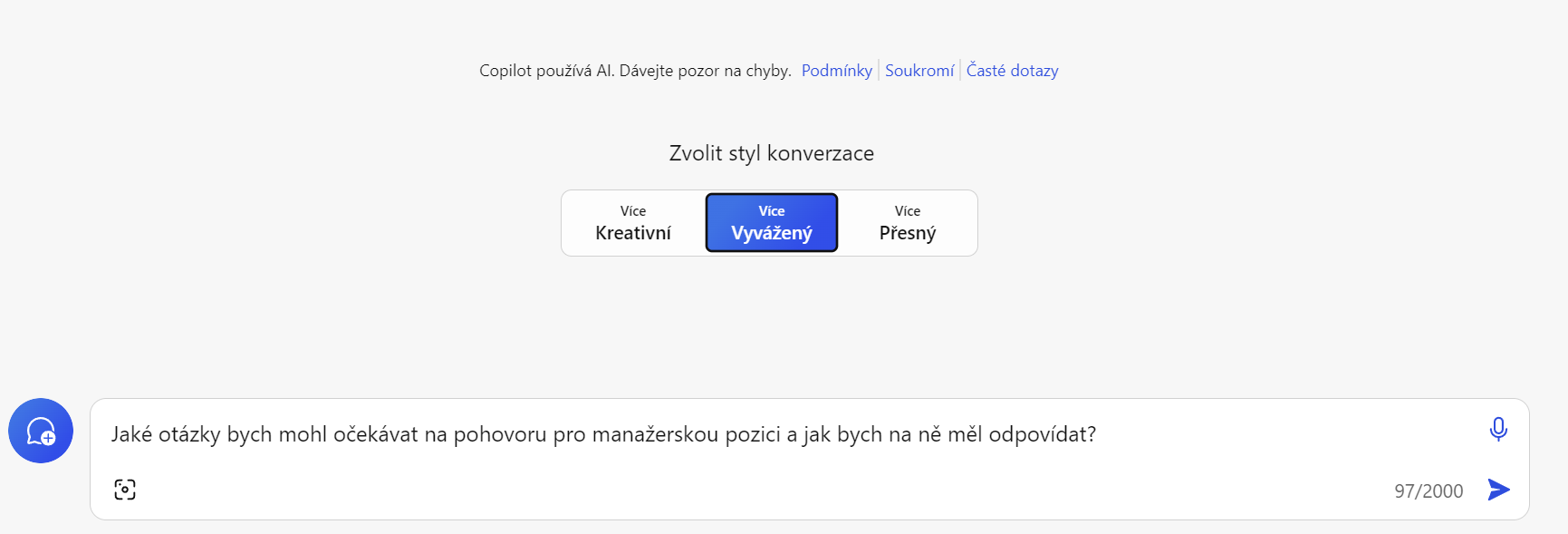The height and width of the screenshot is (534, 1568).
Task: Start a new topic with the round blue button
Action: click(41, 431)
